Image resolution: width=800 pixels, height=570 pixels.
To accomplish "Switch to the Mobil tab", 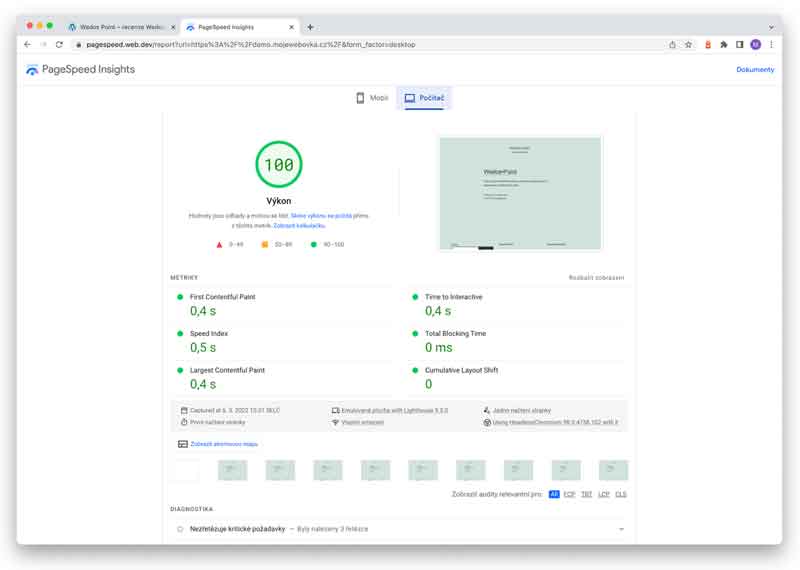I will (x=372, y=98).
